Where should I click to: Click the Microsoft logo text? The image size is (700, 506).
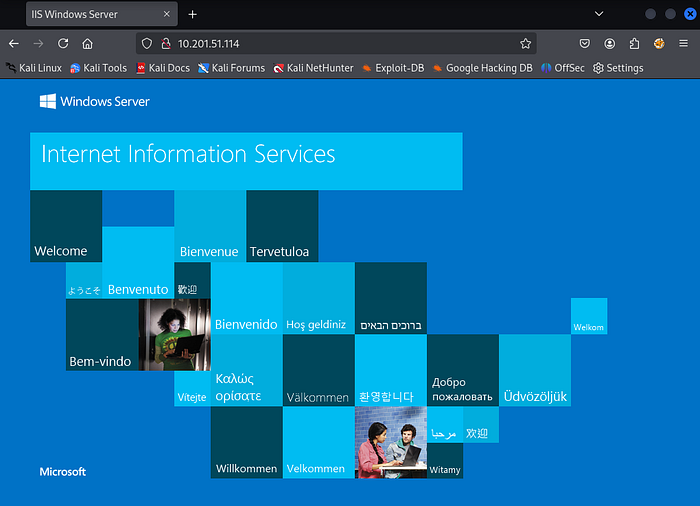pos(62,472)
